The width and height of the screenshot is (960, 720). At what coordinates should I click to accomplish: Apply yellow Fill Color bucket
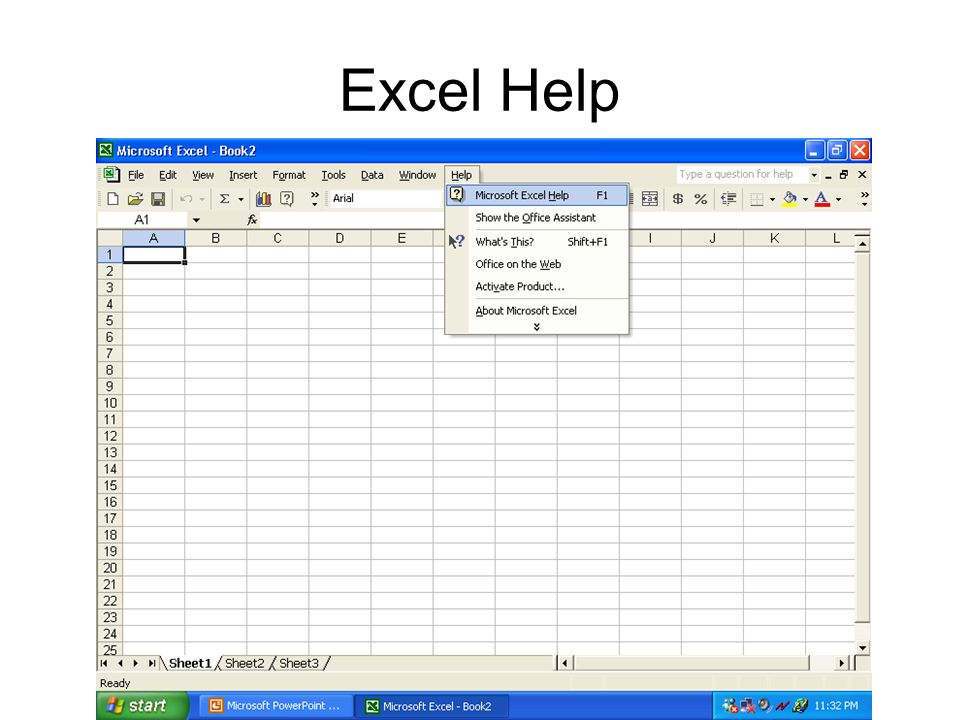790,199
